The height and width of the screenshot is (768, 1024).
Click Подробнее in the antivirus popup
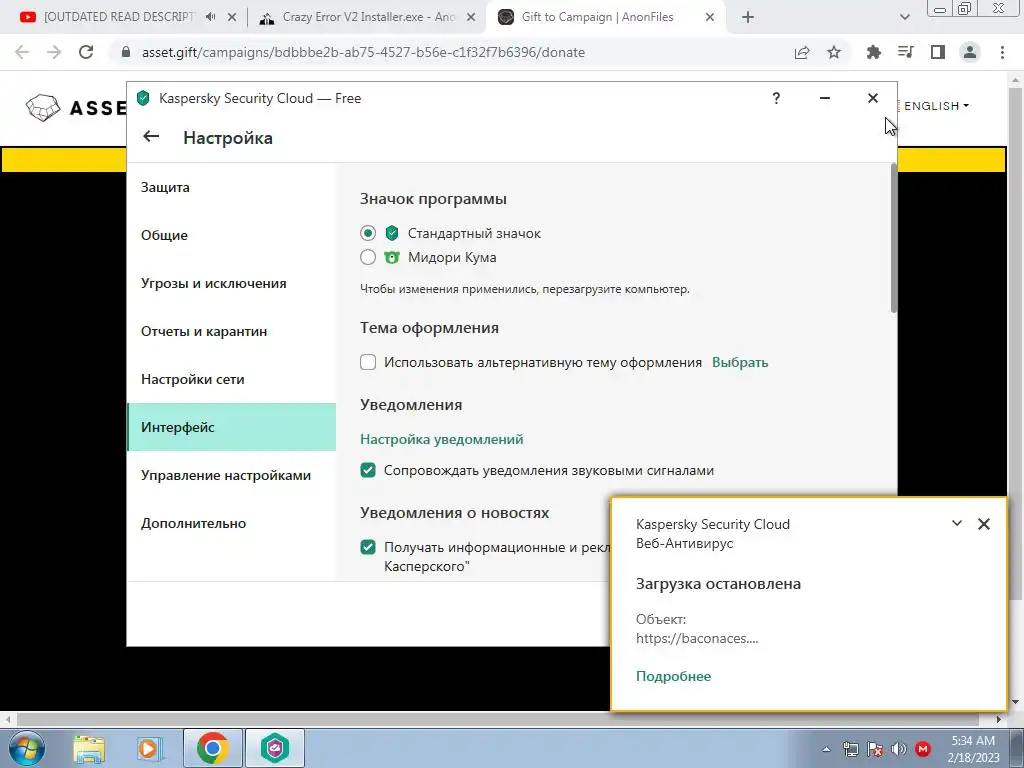pos(673,676)
